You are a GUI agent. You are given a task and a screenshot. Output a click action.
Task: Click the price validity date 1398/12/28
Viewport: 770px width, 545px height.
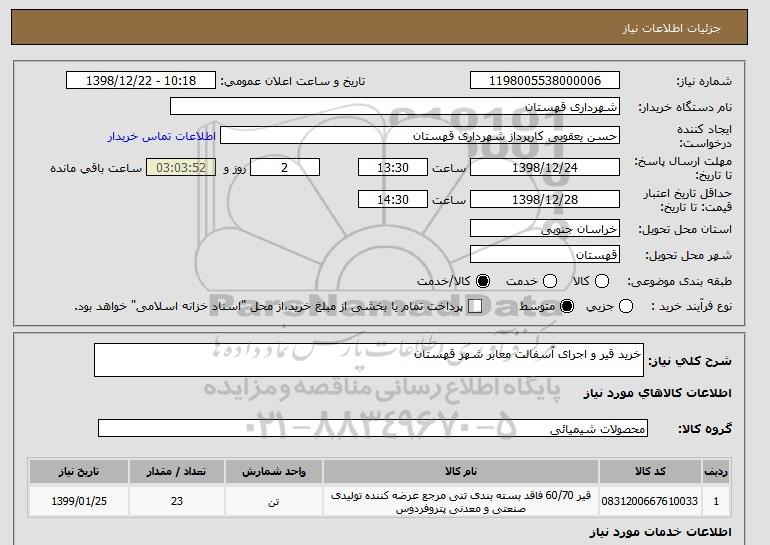545,199
